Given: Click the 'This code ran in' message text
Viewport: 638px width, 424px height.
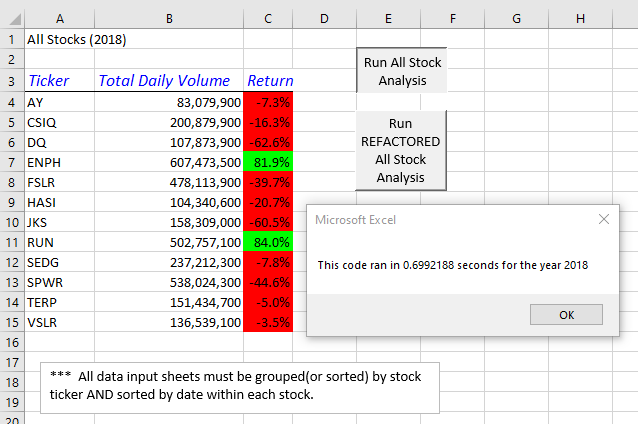Looking at the screenshot, I should point(452,265).
